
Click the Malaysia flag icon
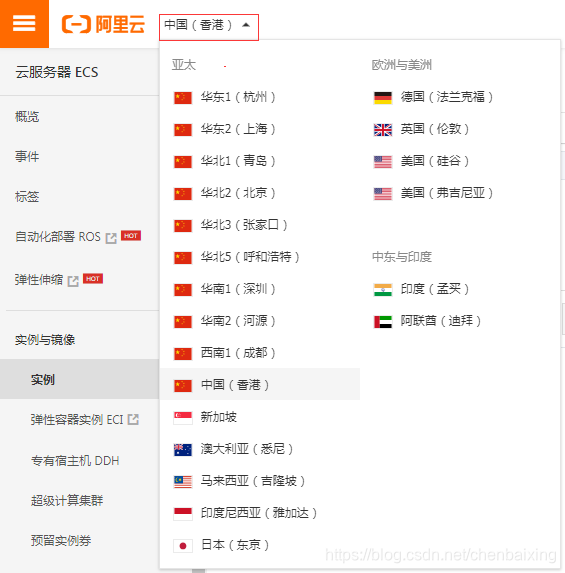pyautogui.click(x=183, y=482)
